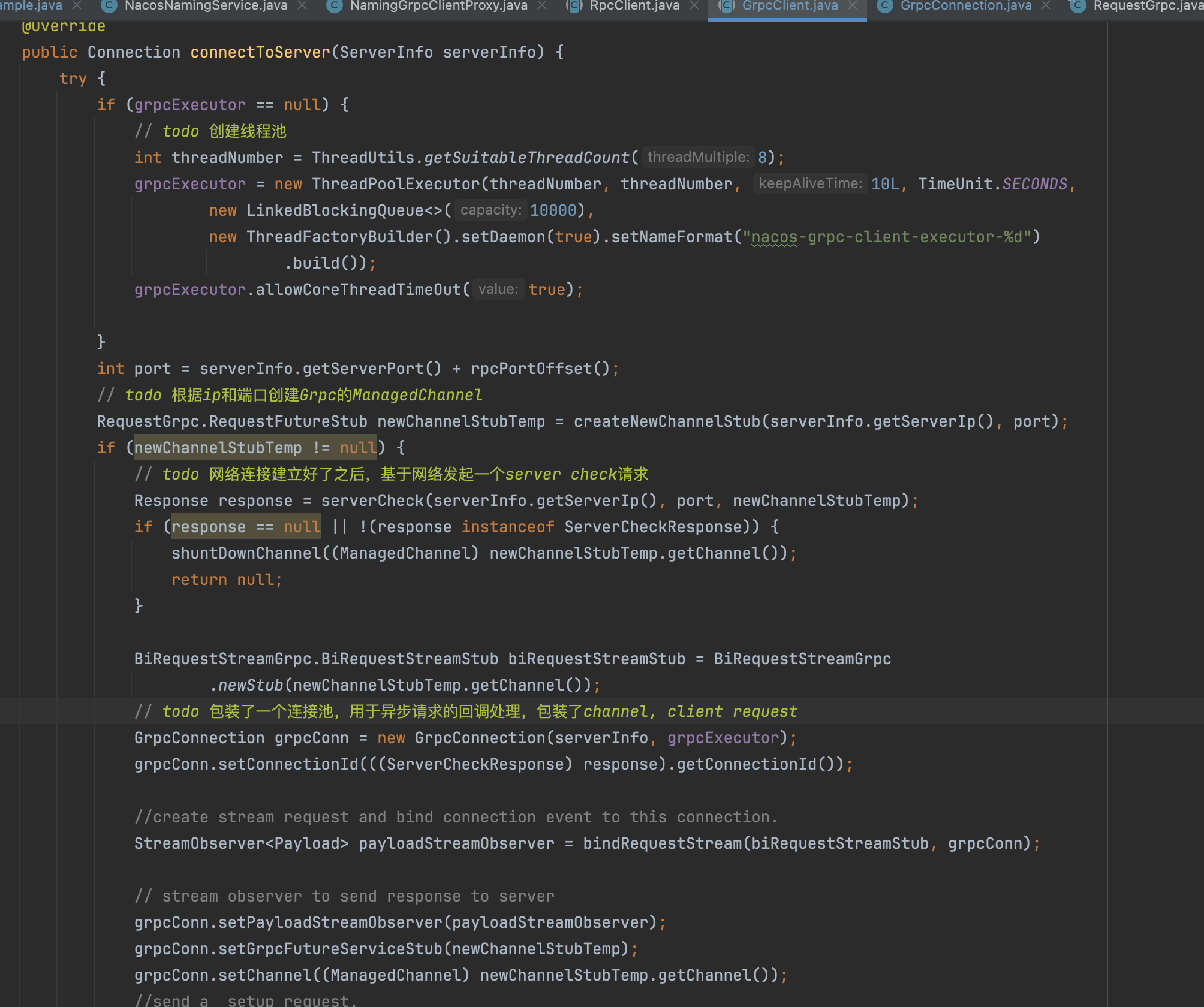The width and height of the screenshot is (1204, 1007).
Task: Close the RpcClient.java tab
Action: (694, 6)
